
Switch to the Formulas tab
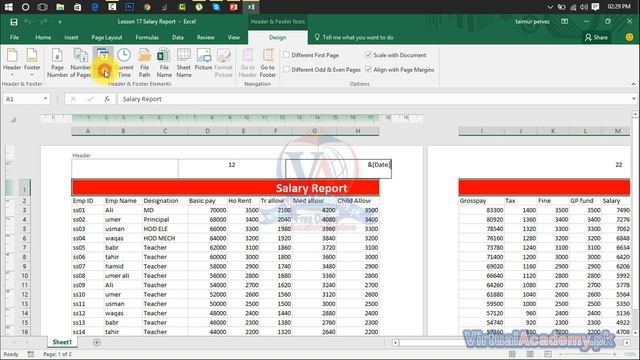tap(147, 37)
